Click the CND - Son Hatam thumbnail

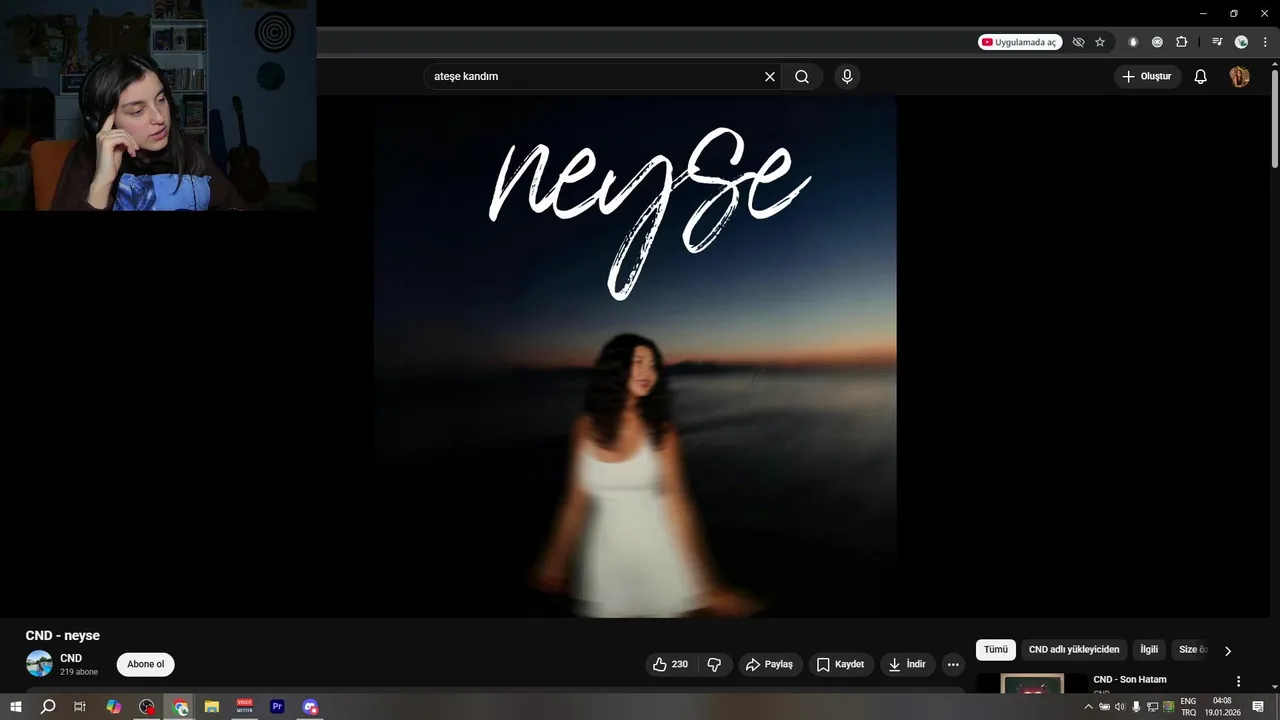pos(1031,684)
